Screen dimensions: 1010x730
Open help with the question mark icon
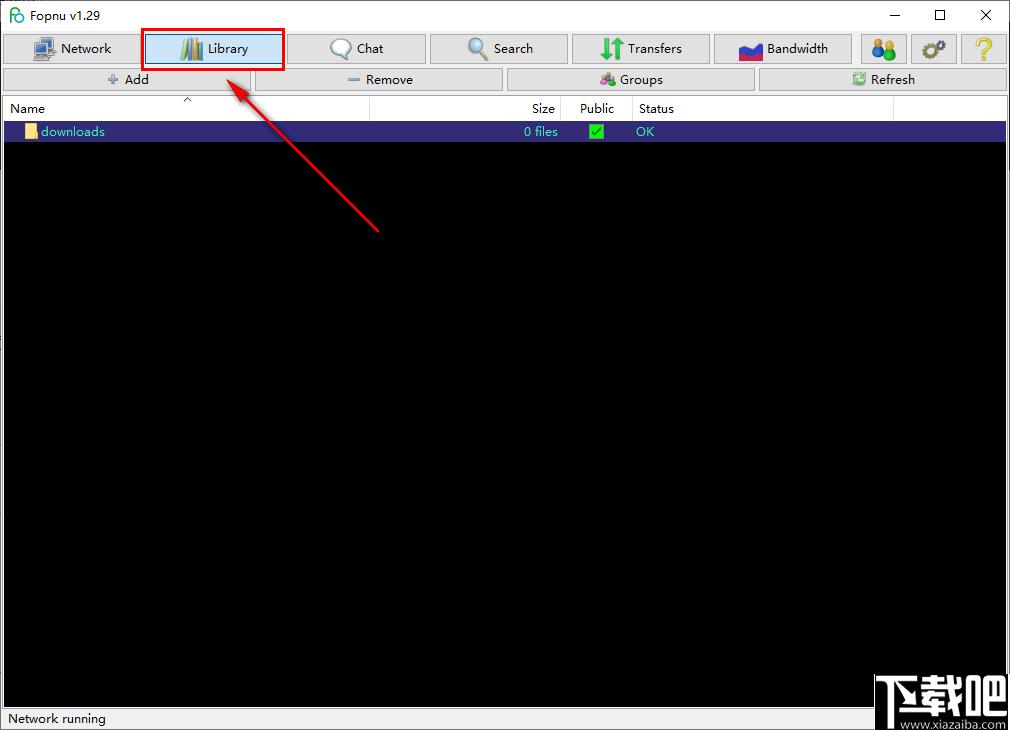984,49
